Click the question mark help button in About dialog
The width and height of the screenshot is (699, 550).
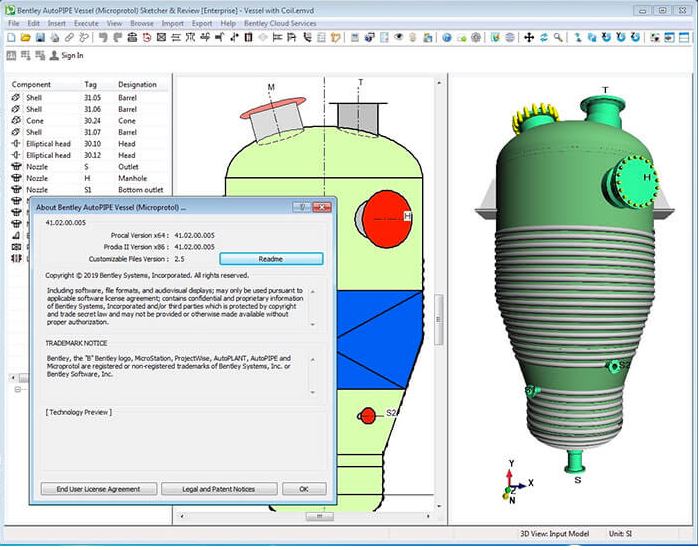point(302,207)
